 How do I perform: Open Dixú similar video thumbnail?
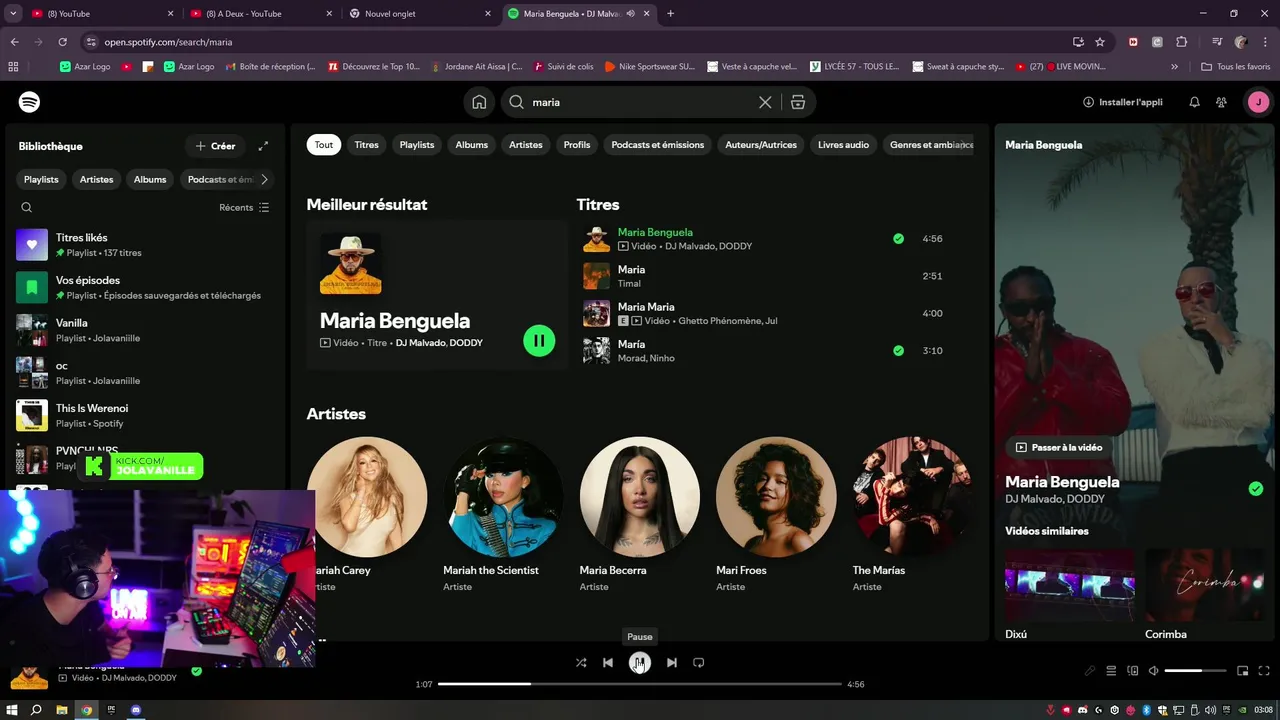click(1070, 585)
